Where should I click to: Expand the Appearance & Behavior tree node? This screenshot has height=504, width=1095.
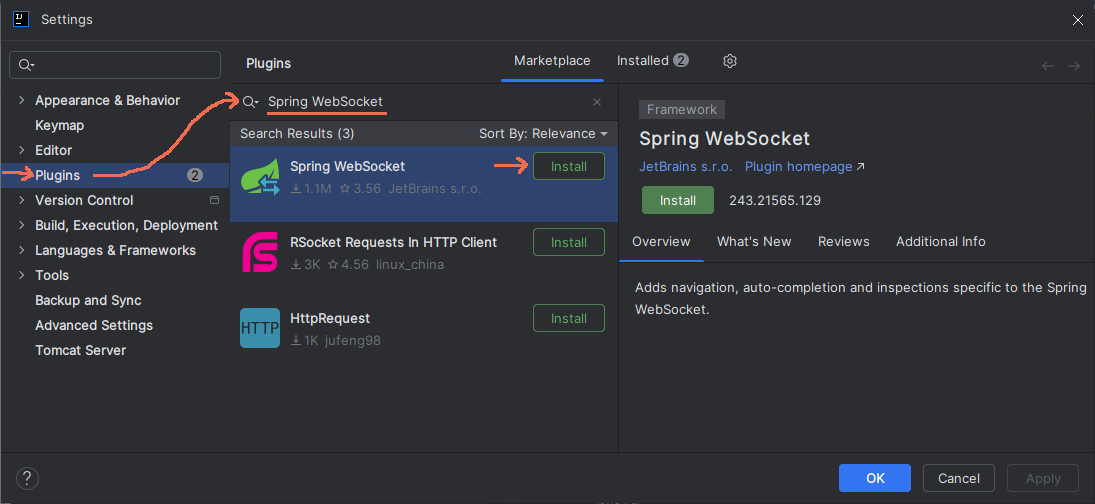22,100
